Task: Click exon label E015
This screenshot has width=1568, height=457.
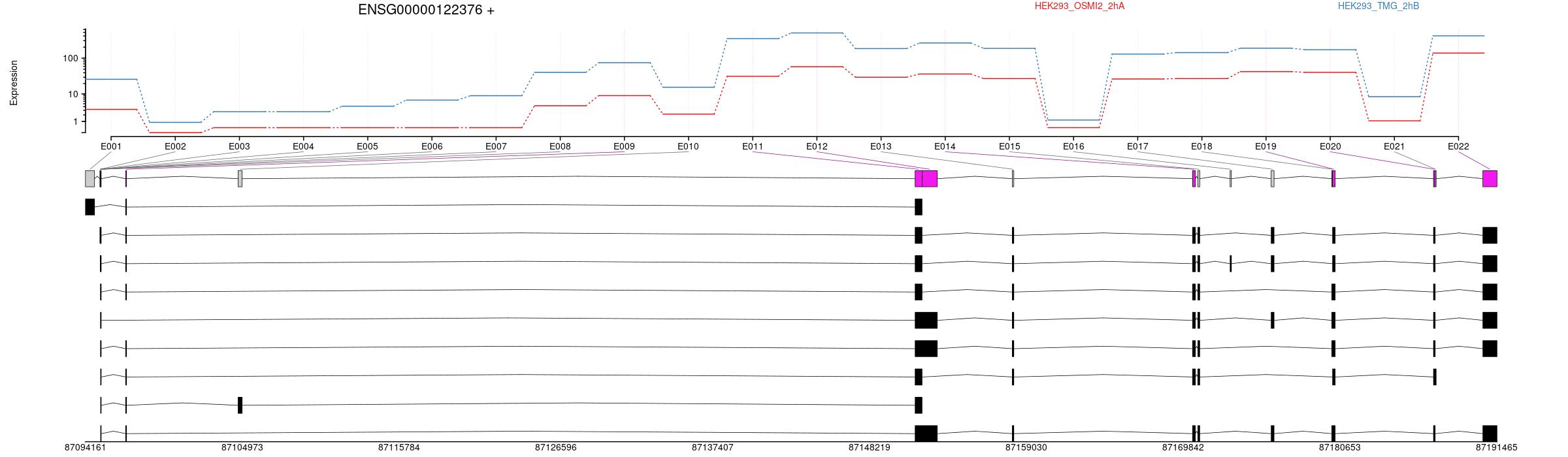Action: [1009, 146]
